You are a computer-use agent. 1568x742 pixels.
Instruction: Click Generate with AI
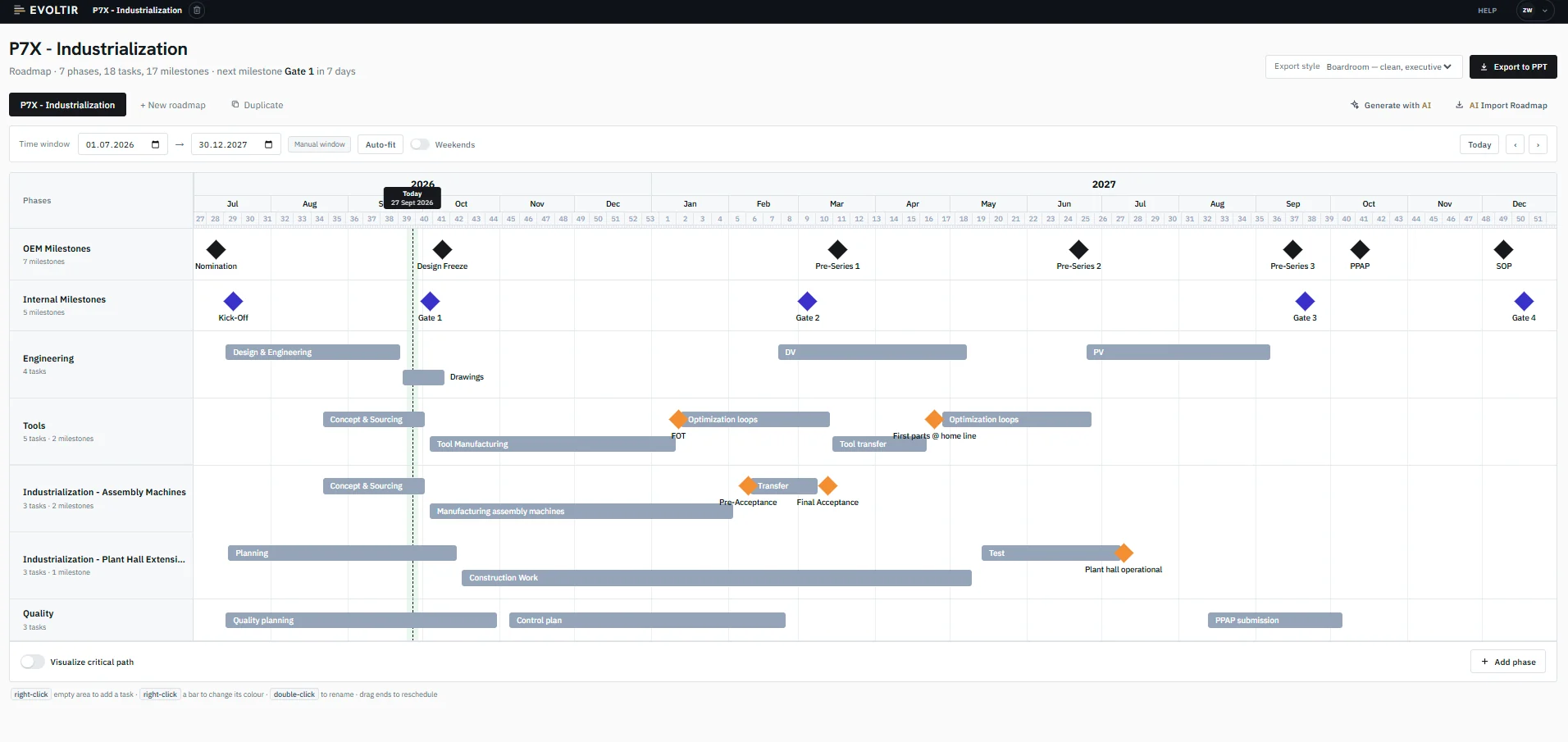1391,105
